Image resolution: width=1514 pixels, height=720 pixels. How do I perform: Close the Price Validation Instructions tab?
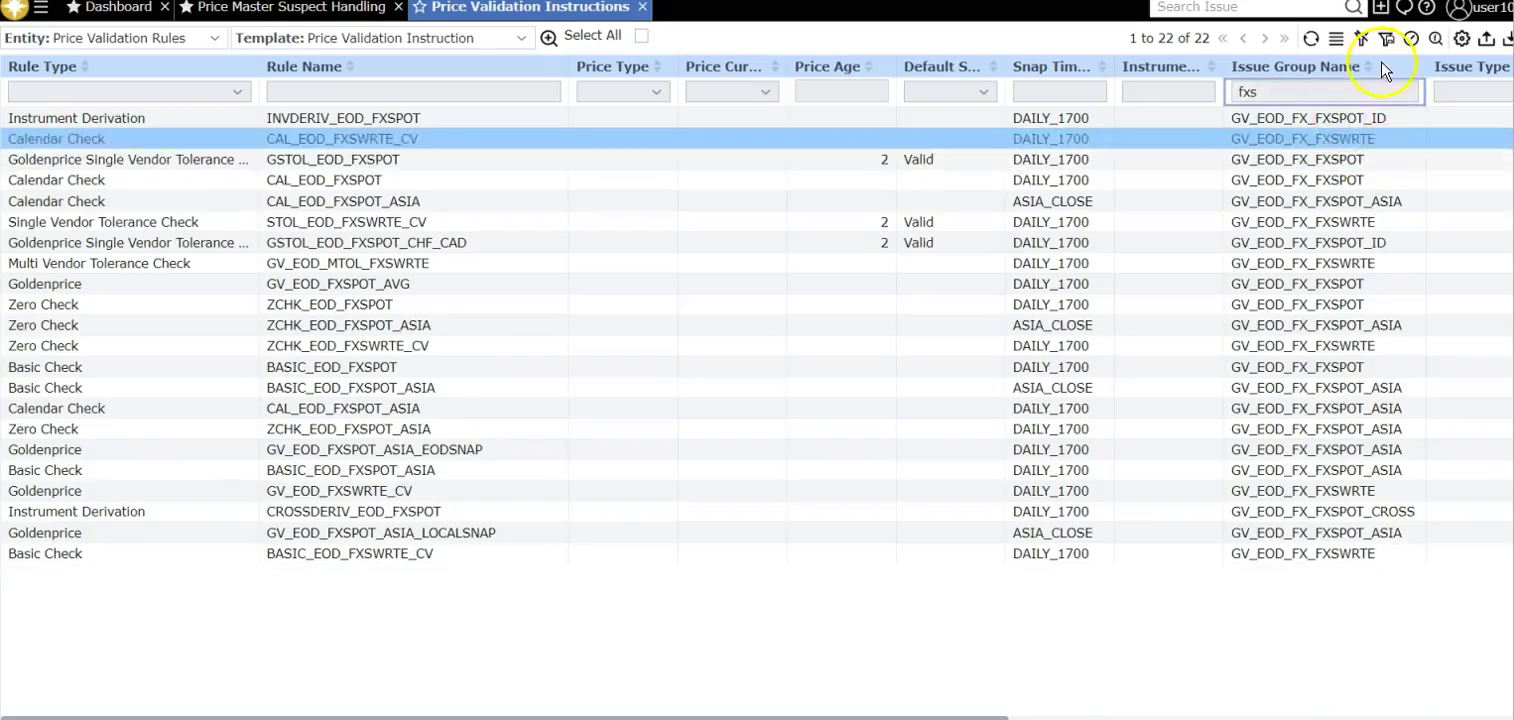point(642,7)
